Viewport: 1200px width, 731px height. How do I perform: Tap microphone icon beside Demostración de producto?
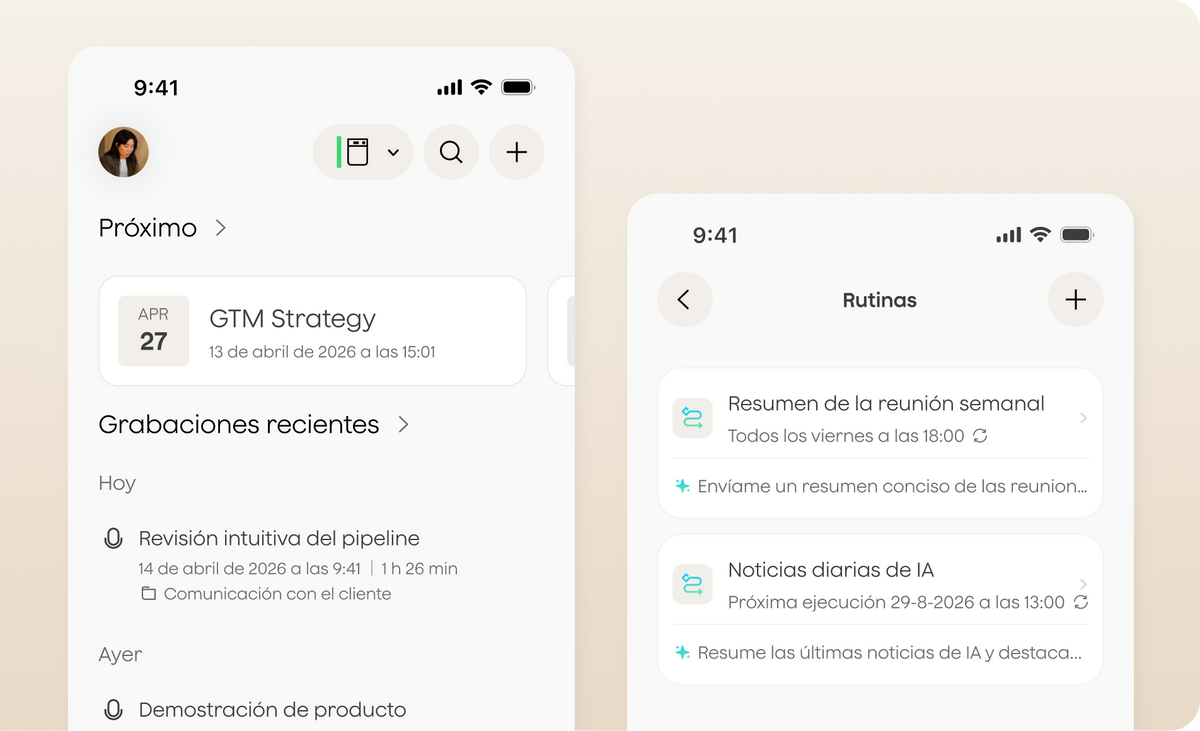click(x=113, y=710)
